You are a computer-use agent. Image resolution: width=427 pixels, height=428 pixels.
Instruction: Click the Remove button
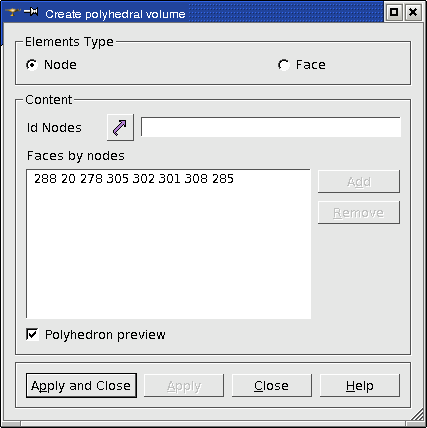359,213
